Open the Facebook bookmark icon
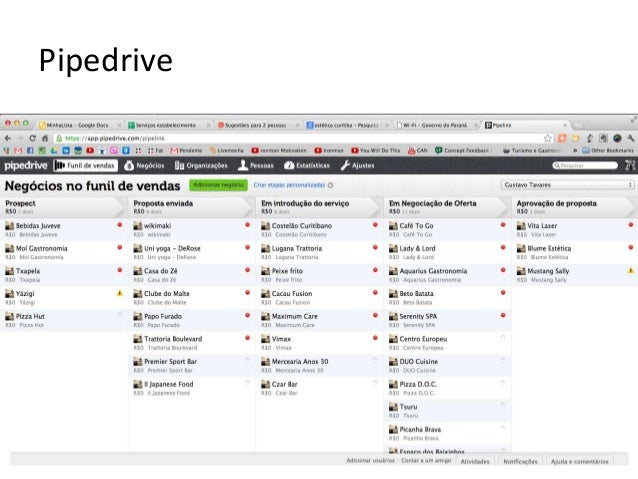The image size is (638, 479). (x=30, y=151)
